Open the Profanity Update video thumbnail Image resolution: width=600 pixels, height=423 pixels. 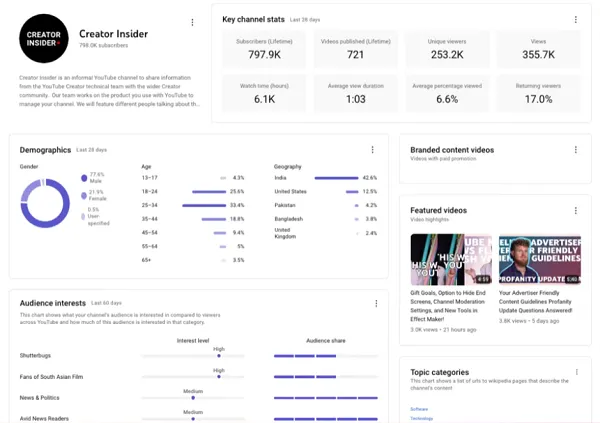pyautogui.click(x=539, y=259)
